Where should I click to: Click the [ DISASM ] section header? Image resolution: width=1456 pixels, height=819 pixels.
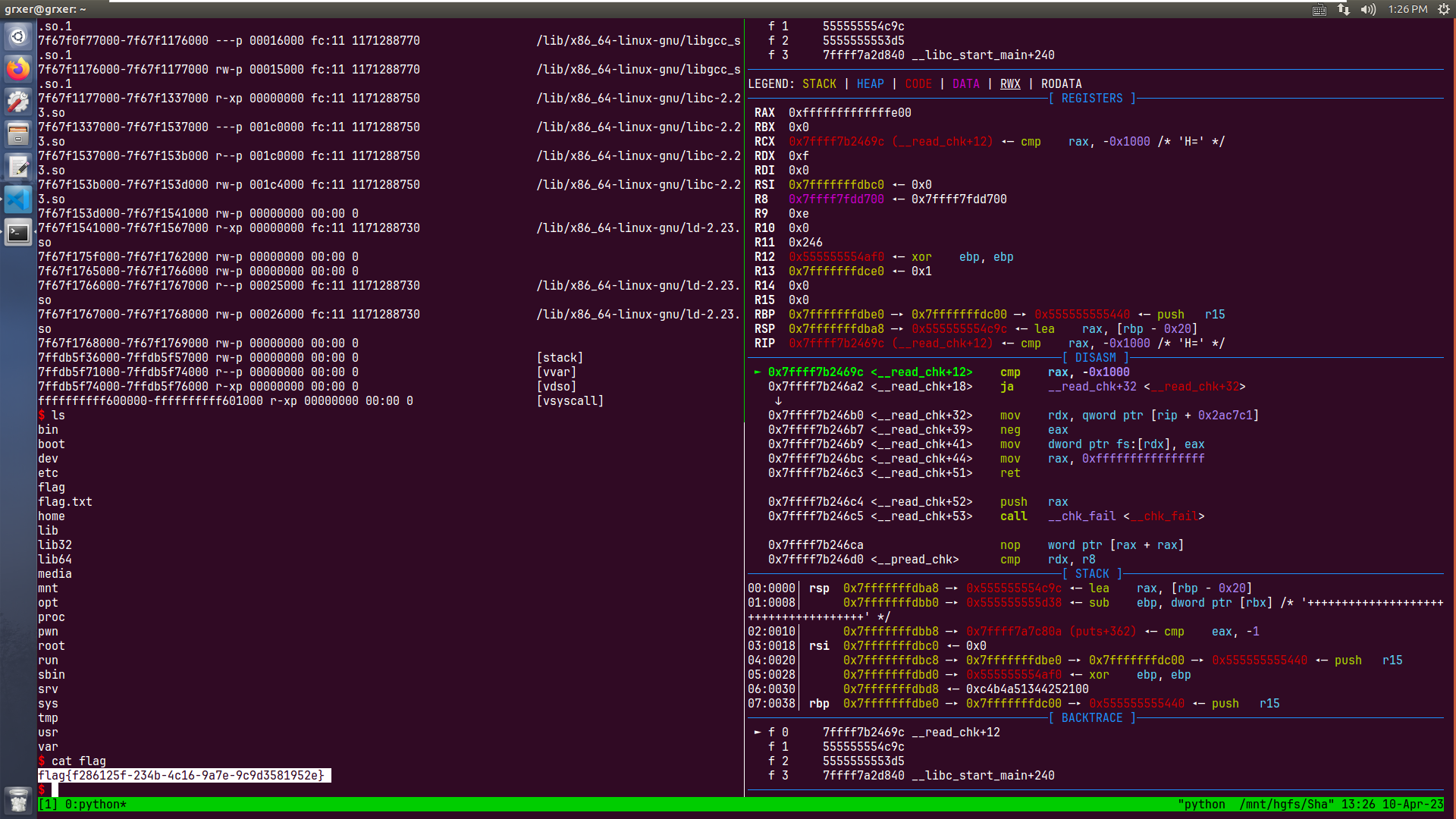tap(1096, 358)
